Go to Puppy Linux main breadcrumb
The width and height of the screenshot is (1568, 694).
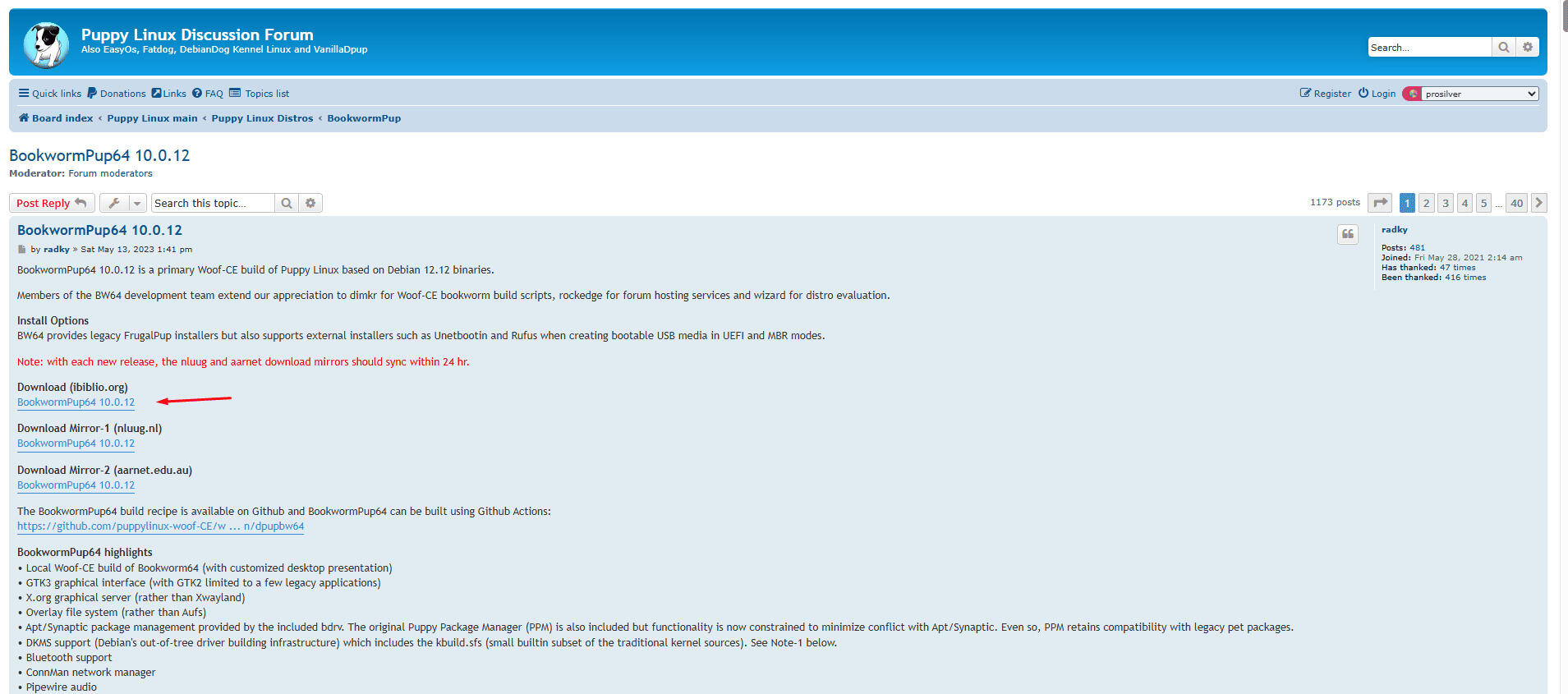(x=152, y=118)
